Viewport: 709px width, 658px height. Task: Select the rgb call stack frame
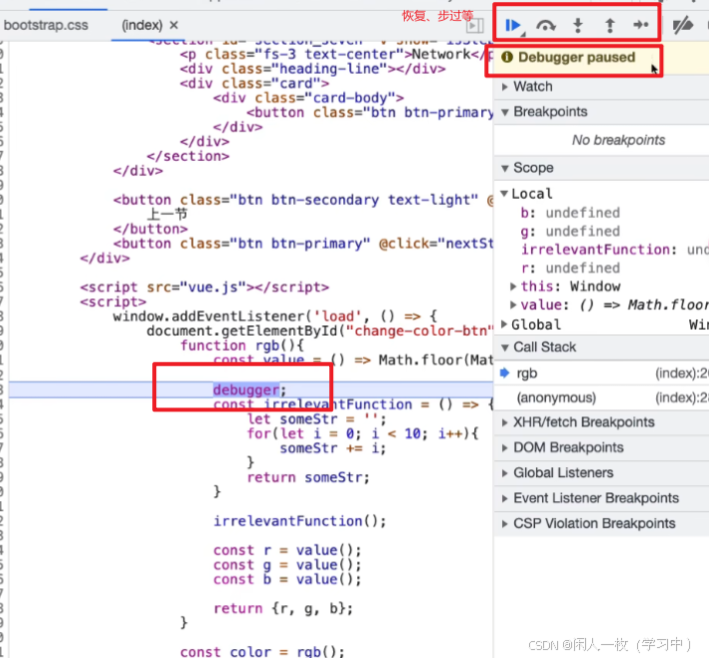pos(601,374)
